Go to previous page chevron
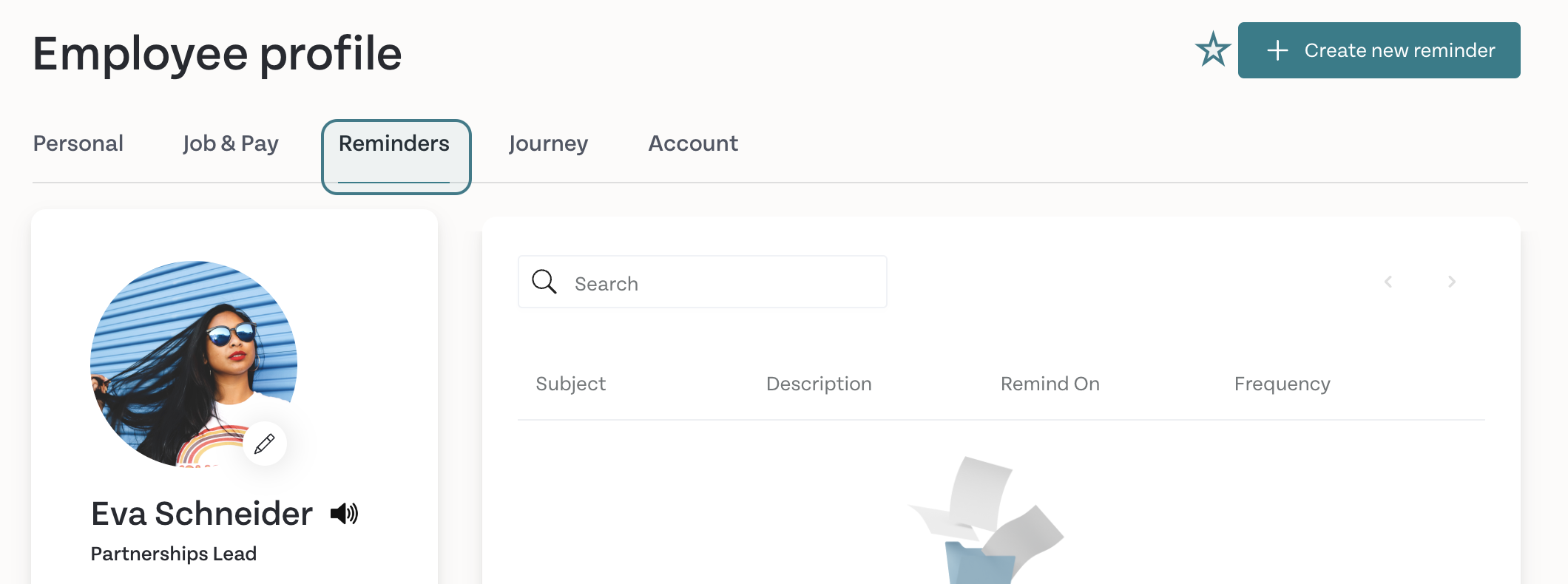The image size is (1568, 584). (x=1388, y=282)
